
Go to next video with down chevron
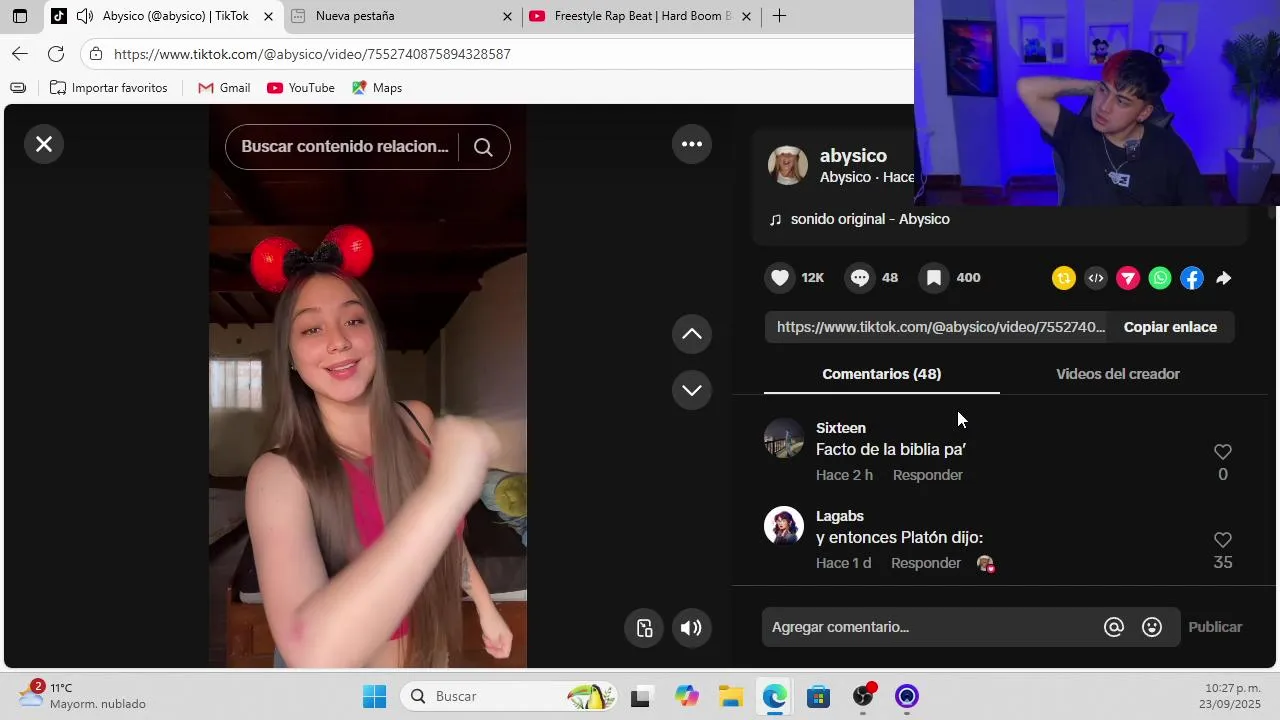692,390
